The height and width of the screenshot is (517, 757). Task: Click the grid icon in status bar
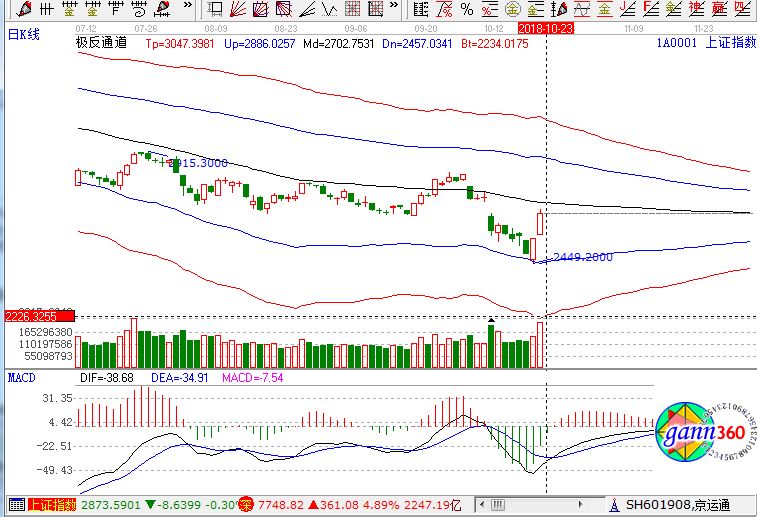15,506
